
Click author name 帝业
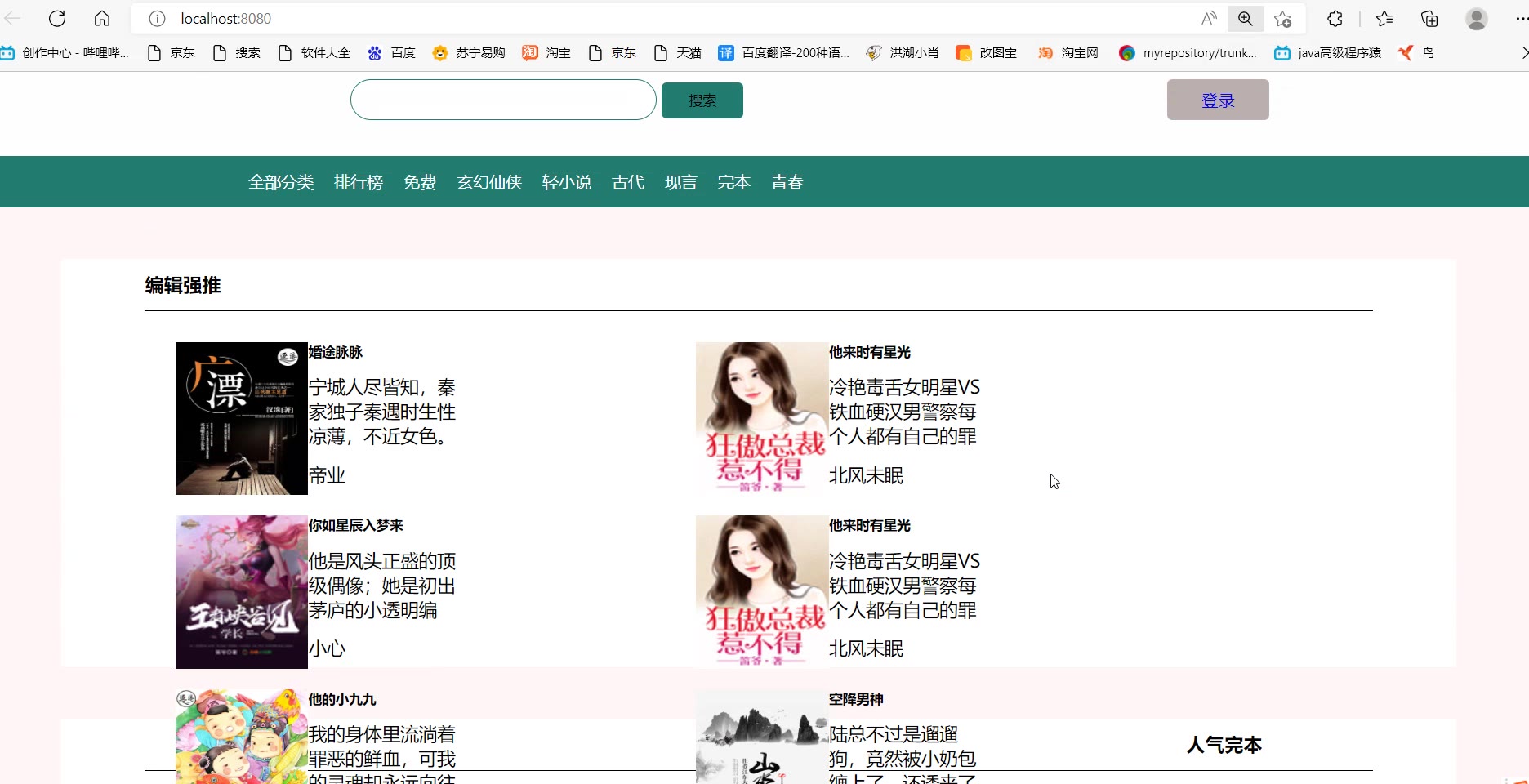327,475
